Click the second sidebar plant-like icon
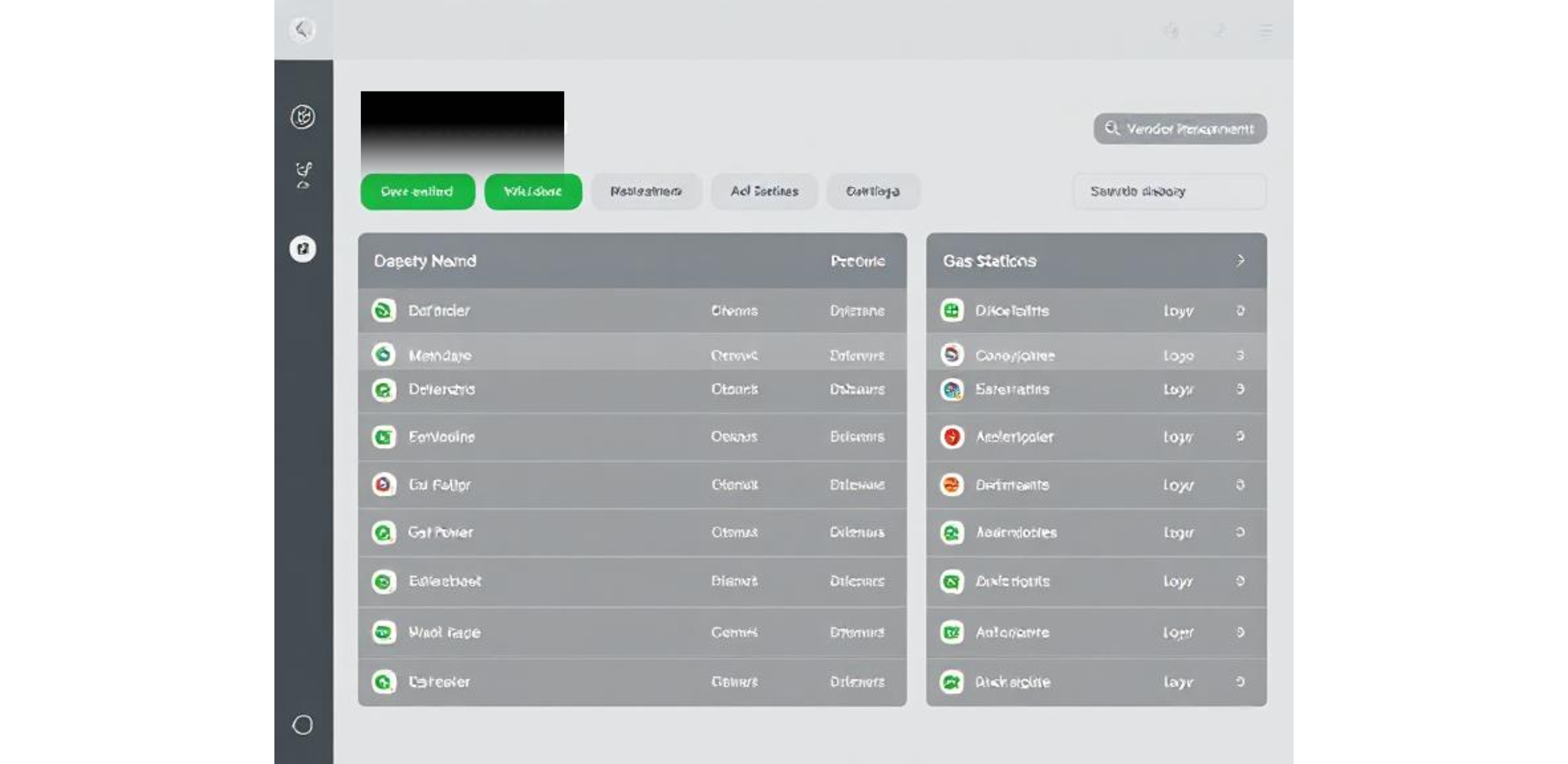 click(x=303, y=175)
